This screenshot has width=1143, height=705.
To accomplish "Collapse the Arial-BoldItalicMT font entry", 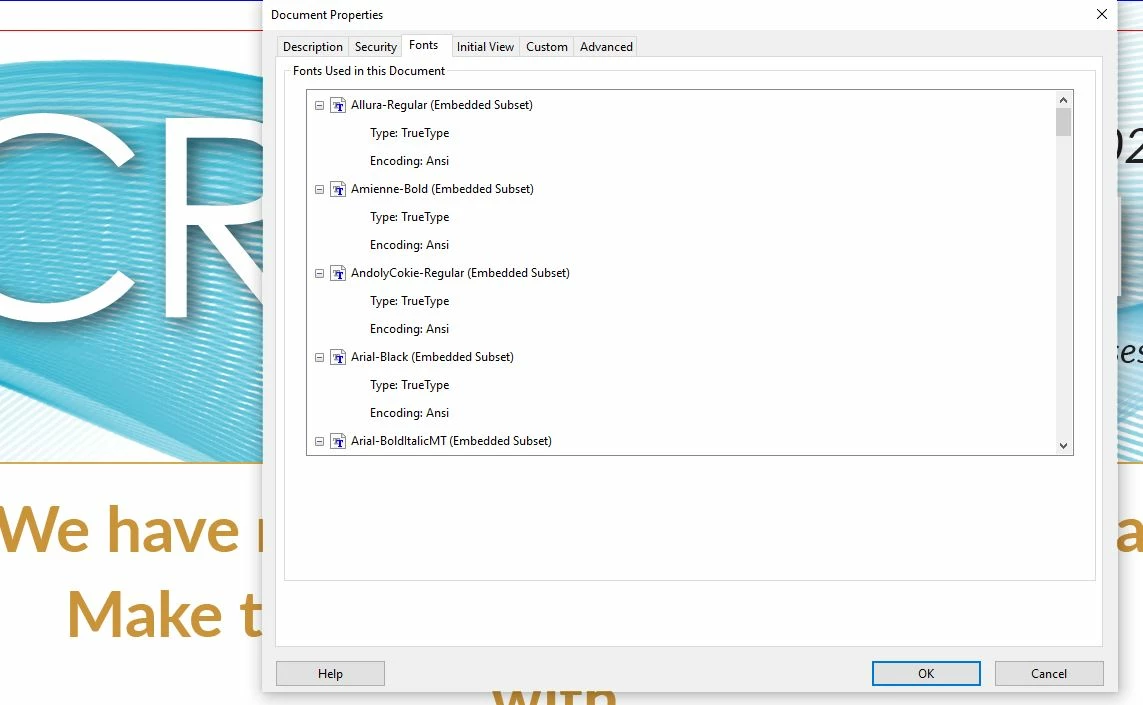I will (x=319, y=441).
